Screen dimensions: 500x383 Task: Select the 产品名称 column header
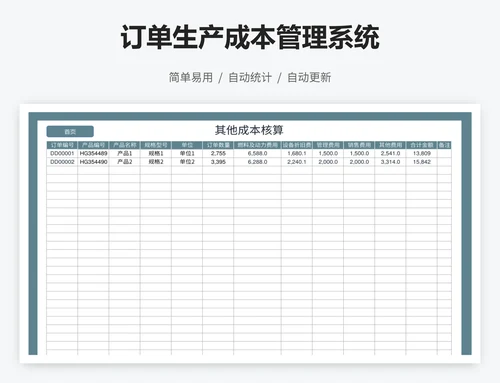[125, 145]
